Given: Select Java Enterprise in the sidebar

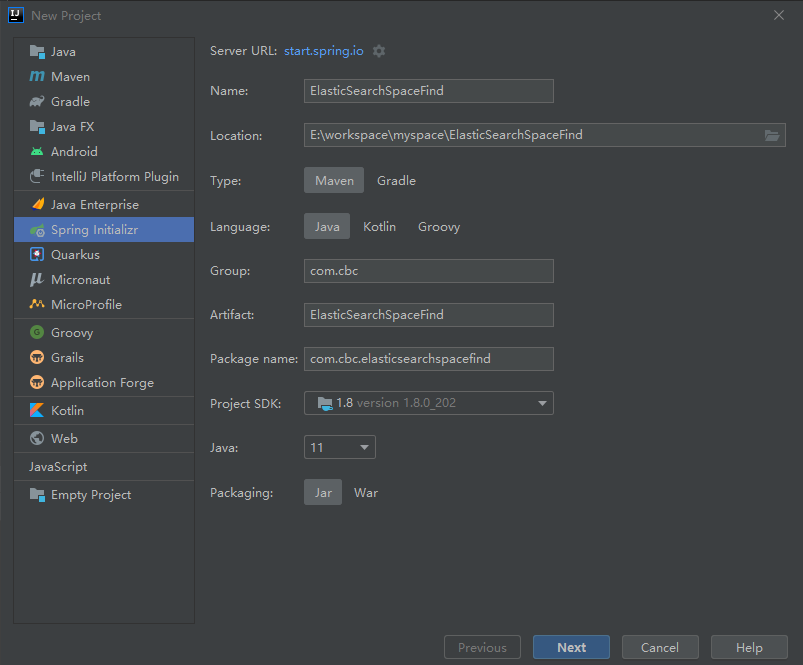Looking at the screenshot, I should pos(104,204).
